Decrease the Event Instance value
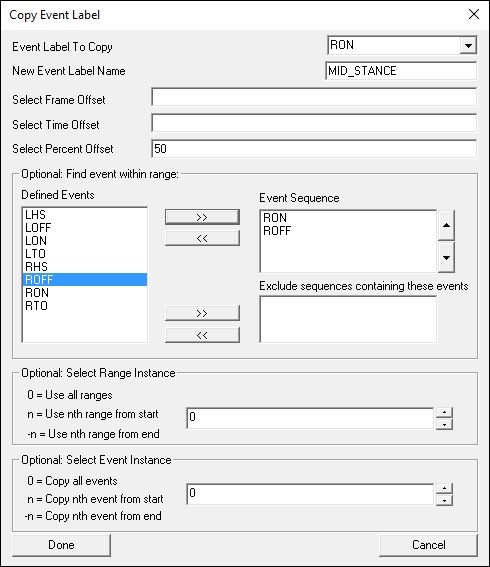The image size is (490, 567). 444,500
